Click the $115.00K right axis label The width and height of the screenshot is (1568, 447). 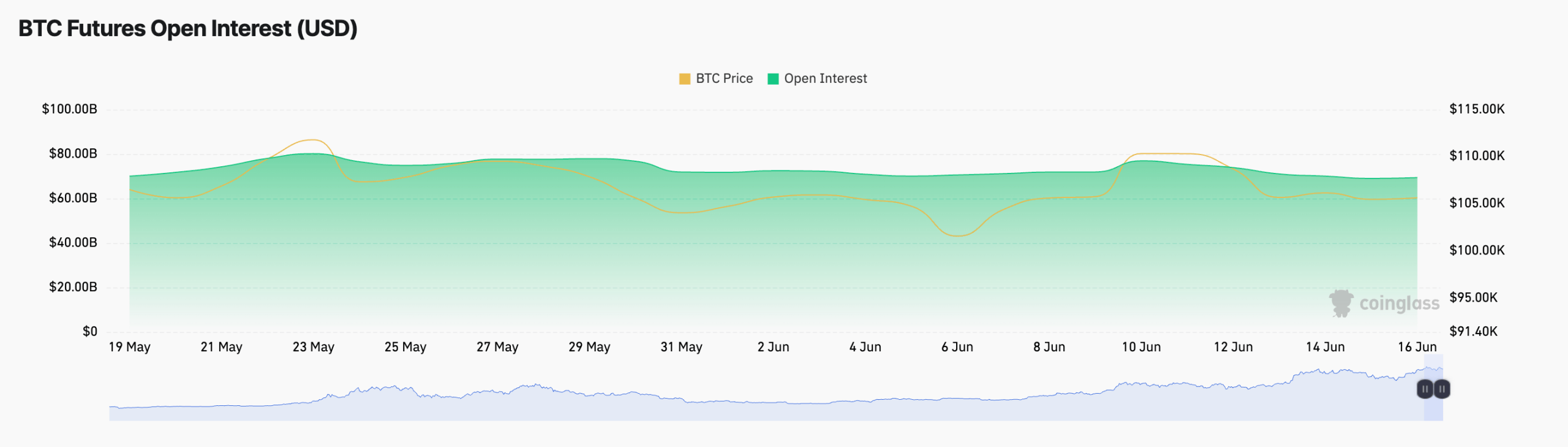coord(1477,109)
